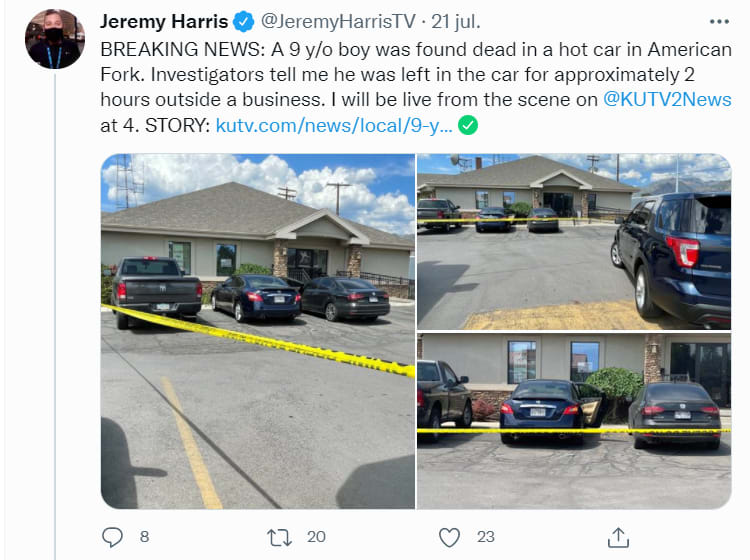The image size is (750, 560).
Task: Open the 21 jul. tweet timestamp
Action: 455,22
